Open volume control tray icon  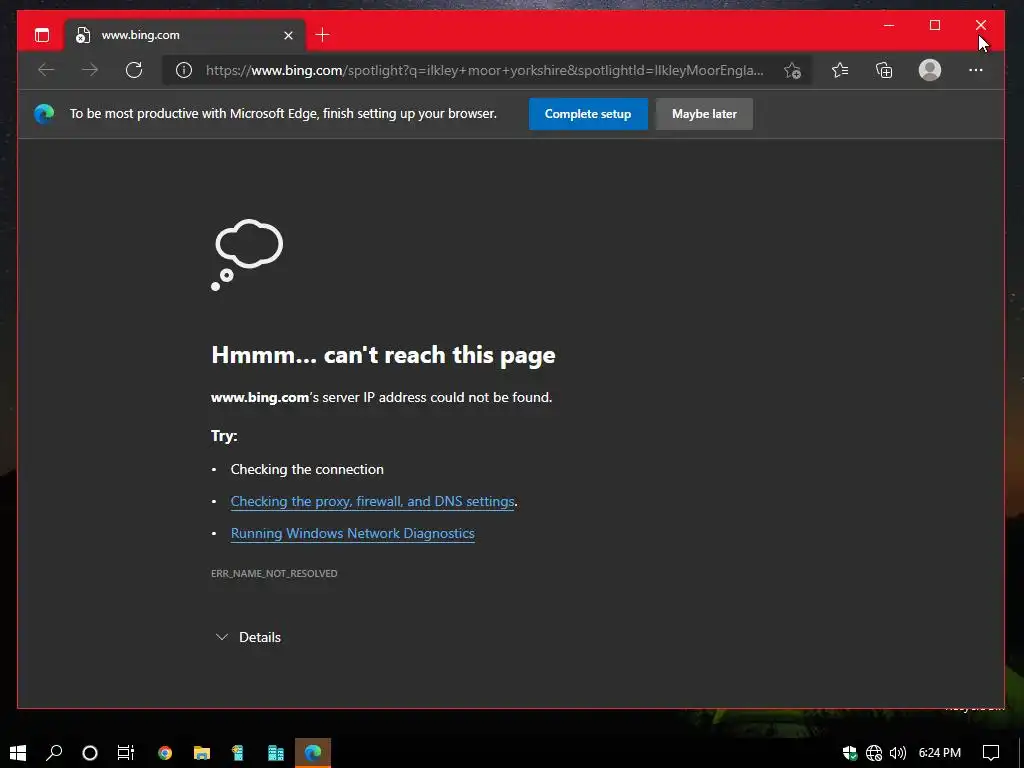pyautogui.click(x=898, y=753)
